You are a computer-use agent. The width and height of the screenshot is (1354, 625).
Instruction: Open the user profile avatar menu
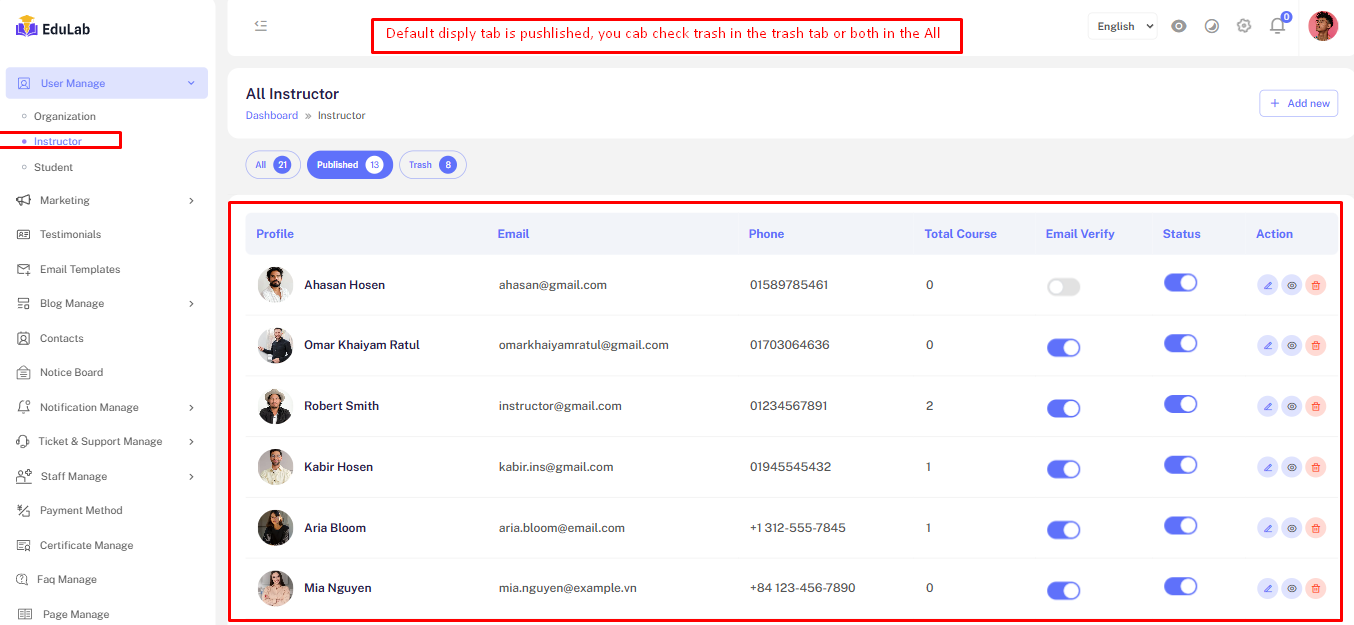[x=1322, y=26]
